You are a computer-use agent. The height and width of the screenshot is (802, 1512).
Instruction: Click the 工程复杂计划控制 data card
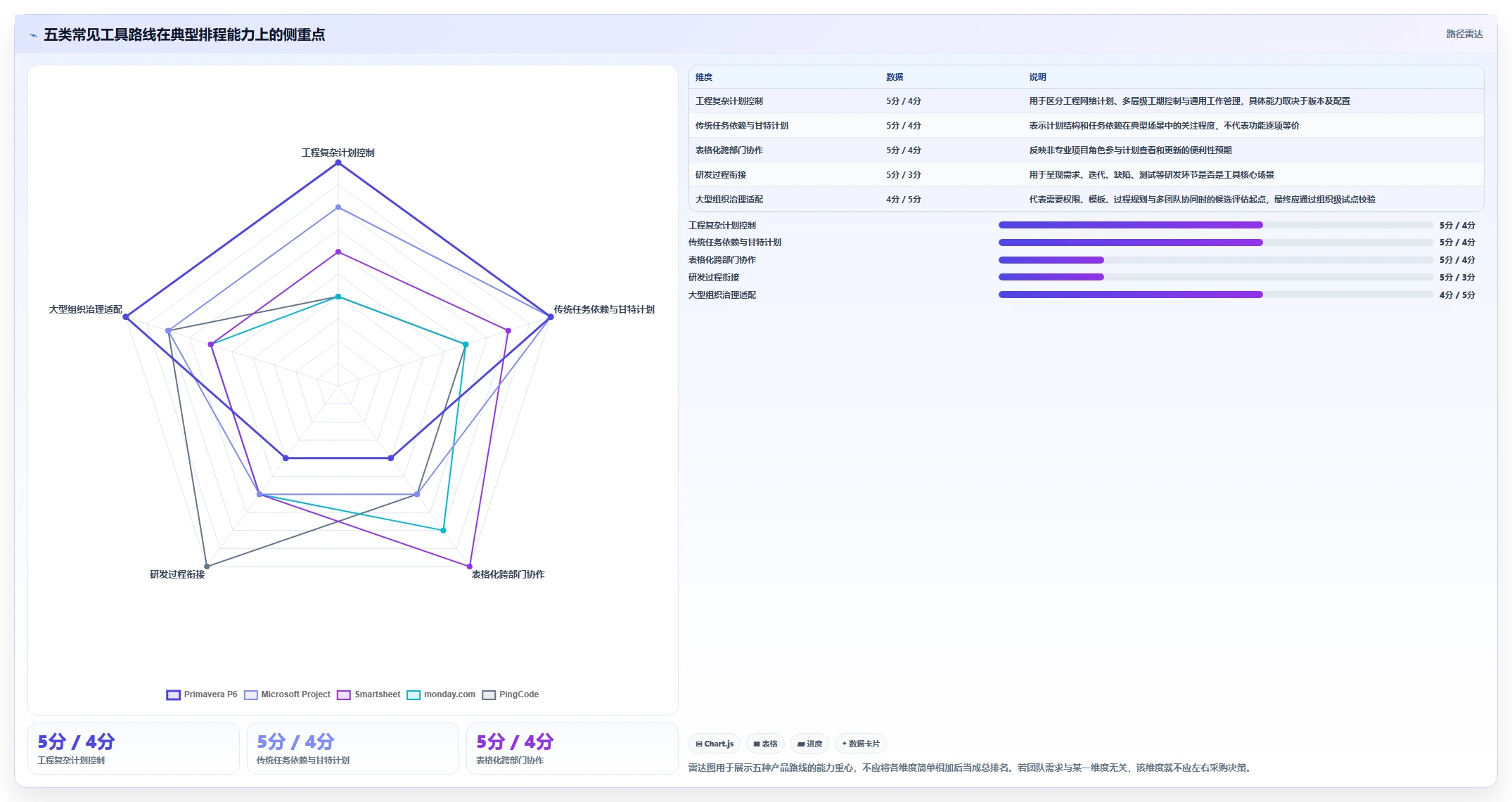point(134,749)
